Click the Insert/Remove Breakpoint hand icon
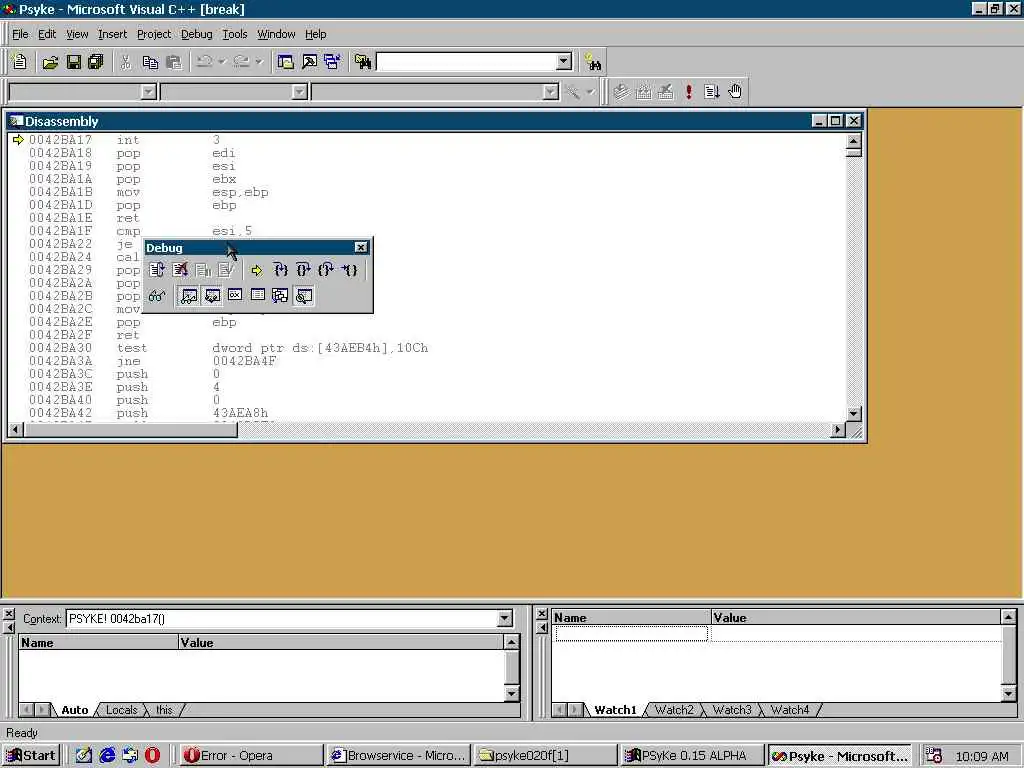This screenshot has height=768, width=1024. tap(735, 91)
